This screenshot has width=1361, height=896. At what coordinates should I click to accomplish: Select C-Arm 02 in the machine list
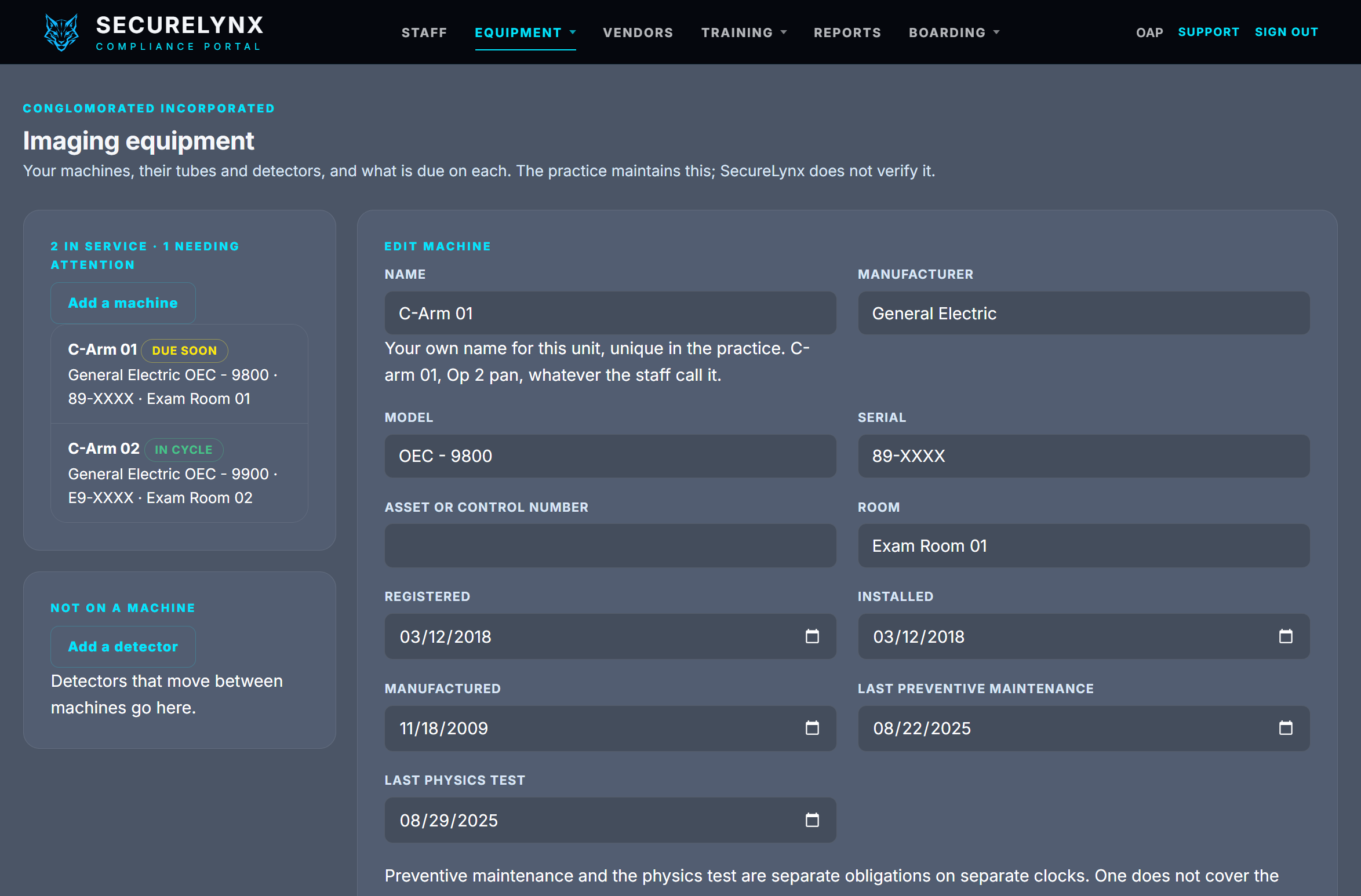[179, 473]
